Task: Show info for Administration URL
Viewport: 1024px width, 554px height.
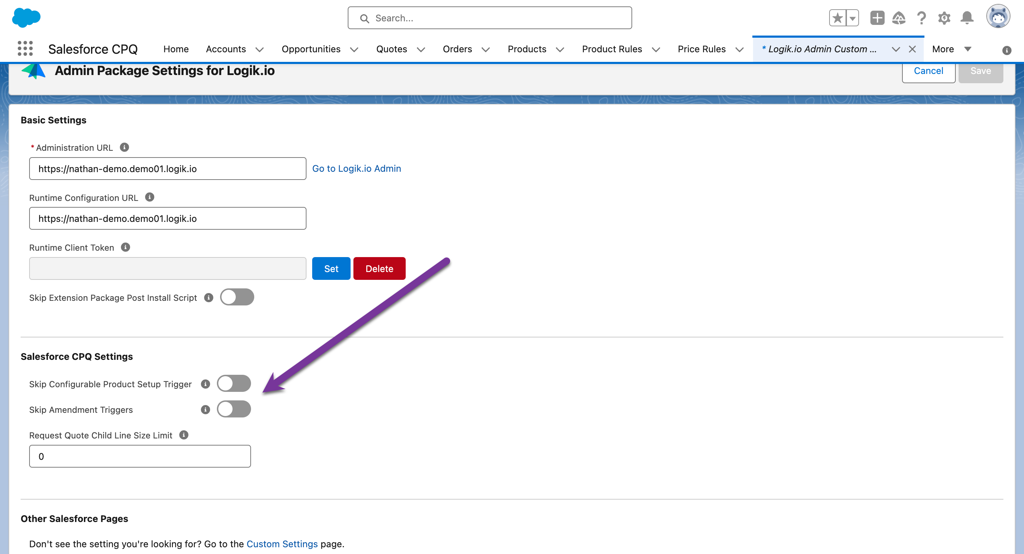Action: tap(124, 148)
